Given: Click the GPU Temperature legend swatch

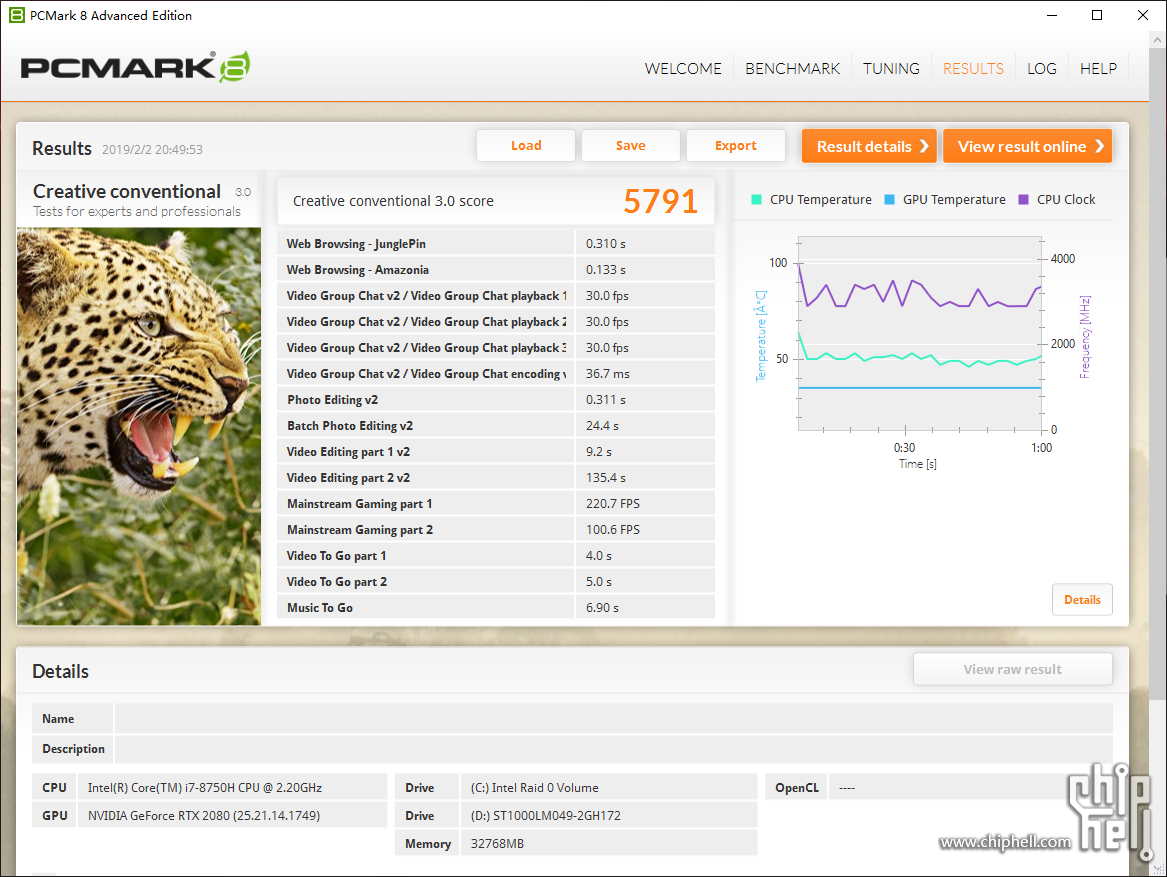Looking at the screenshot, I should point(889,200).
